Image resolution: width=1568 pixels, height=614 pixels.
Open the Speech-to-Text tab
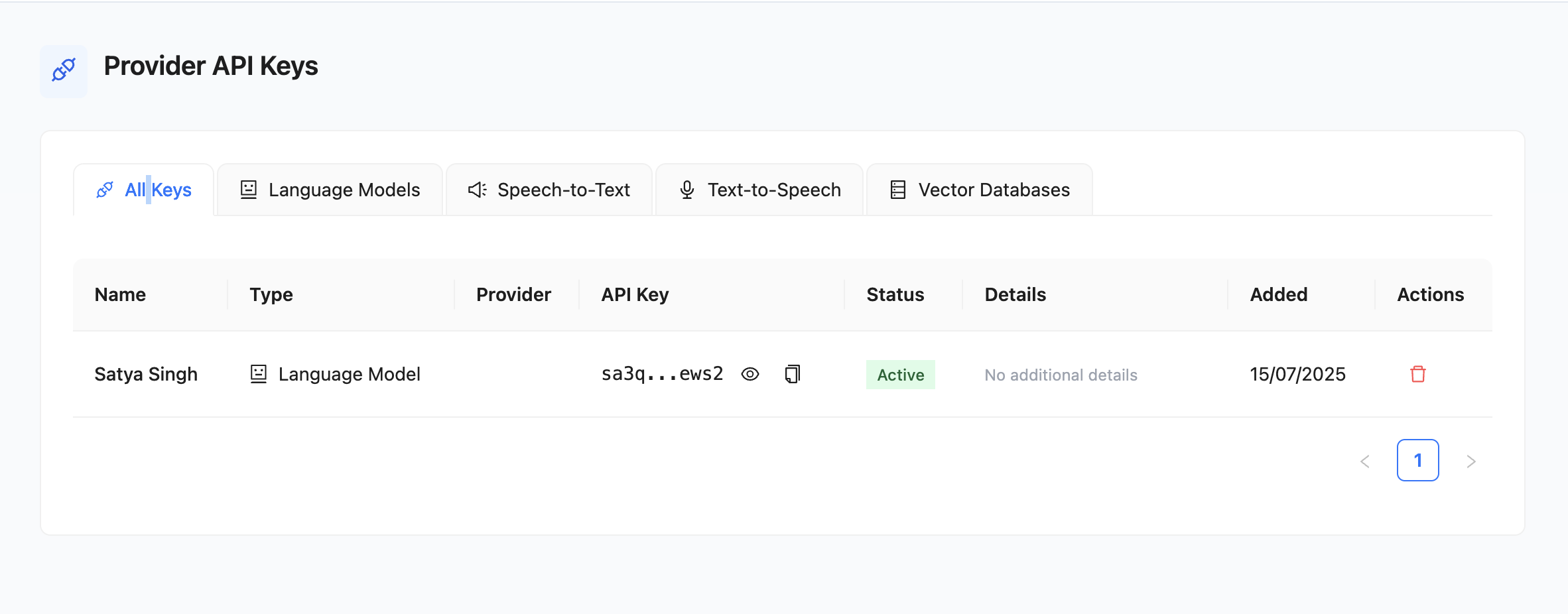549,190
